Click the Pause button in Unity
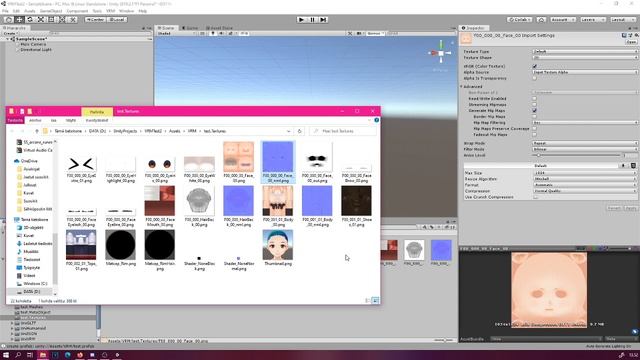 click(312, 20)
